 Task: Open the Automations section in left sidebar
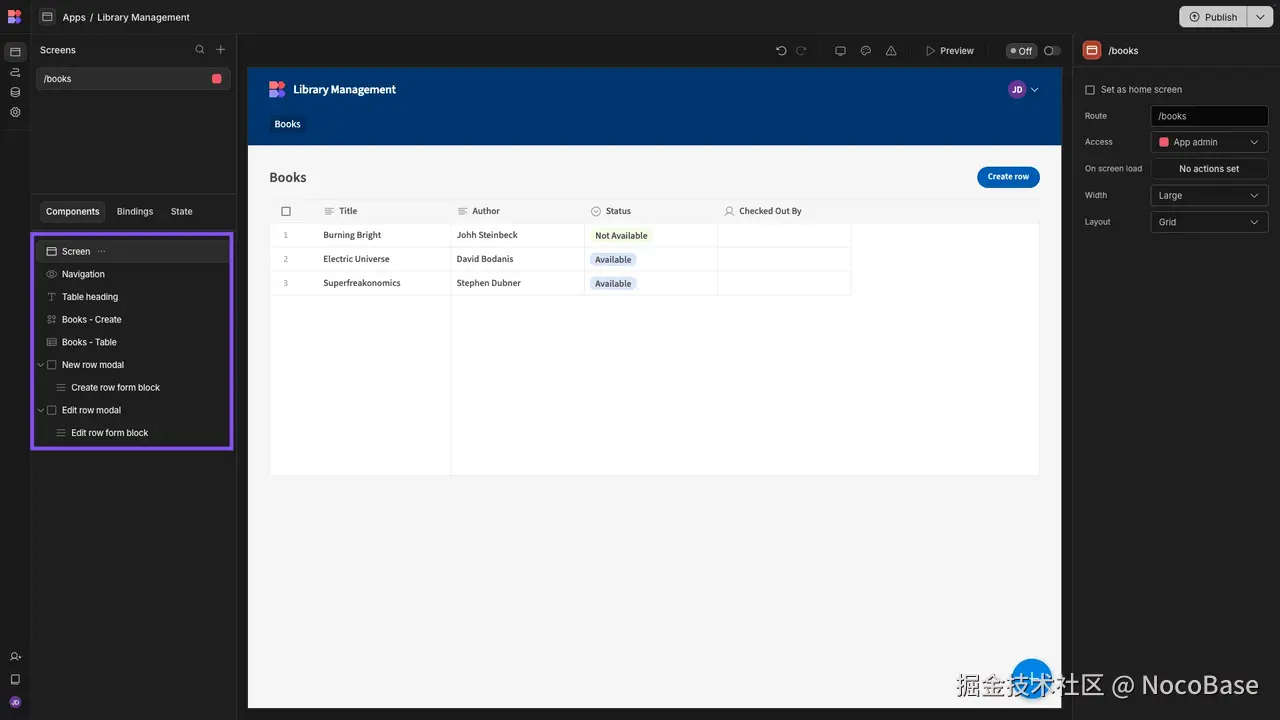[x=15, y=72]
